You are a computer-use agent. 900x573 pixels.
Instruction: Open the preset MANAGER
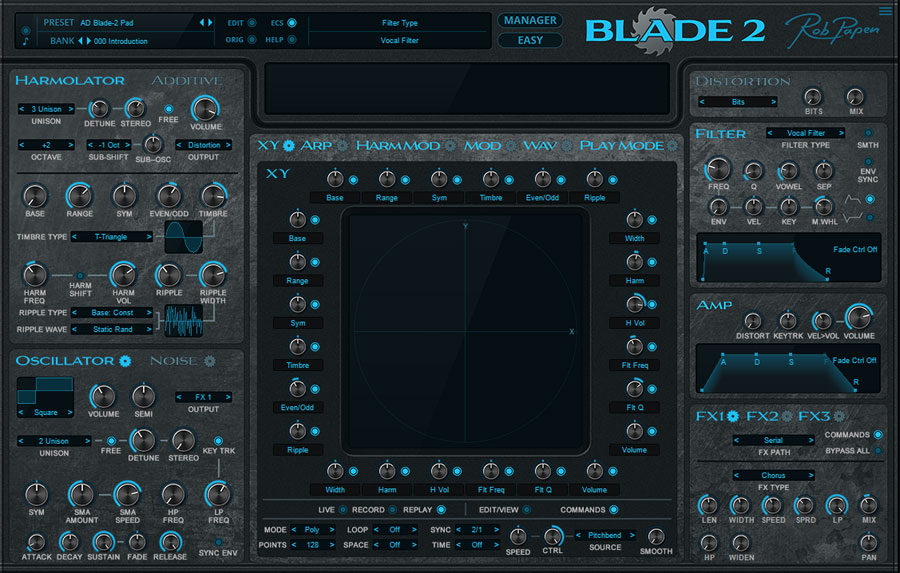(x=530, y=20)
